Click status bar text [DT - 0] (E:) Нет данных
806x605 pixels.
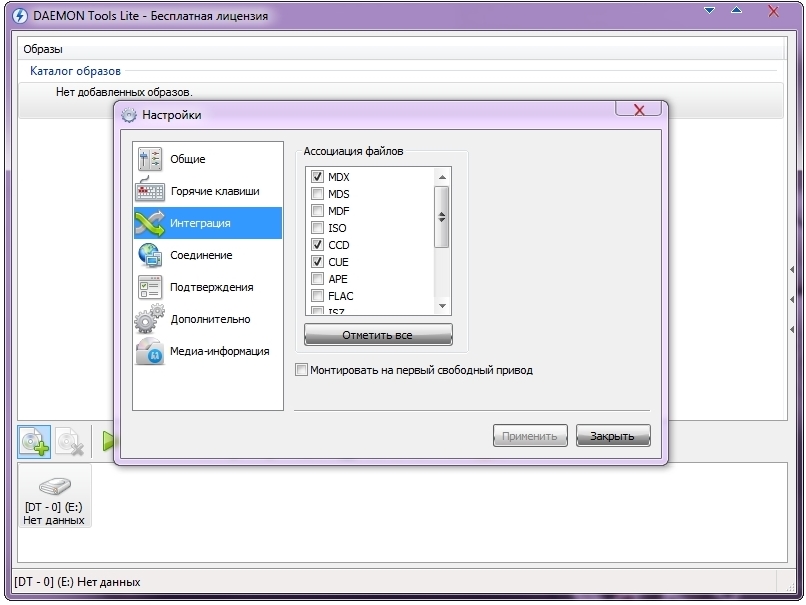[77, 582]
